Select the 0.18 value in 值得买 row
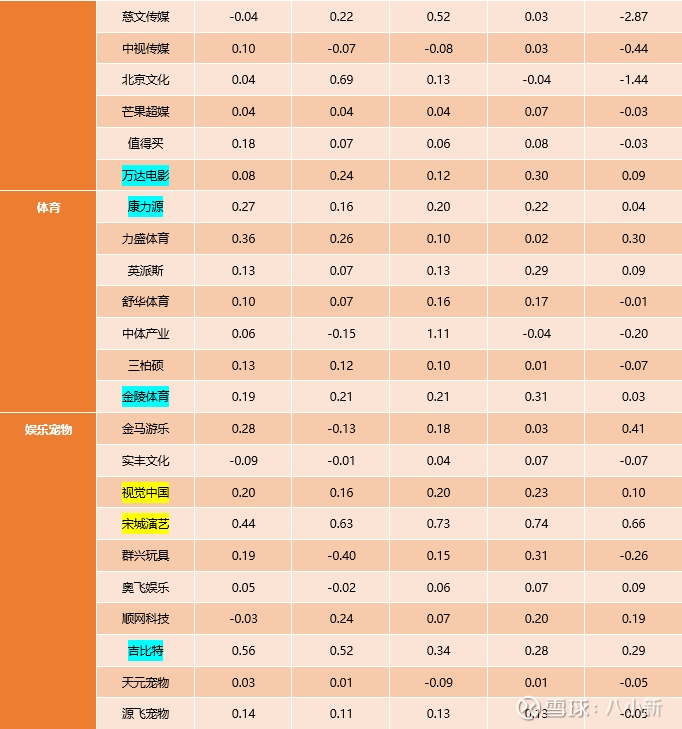 [244, 144]
